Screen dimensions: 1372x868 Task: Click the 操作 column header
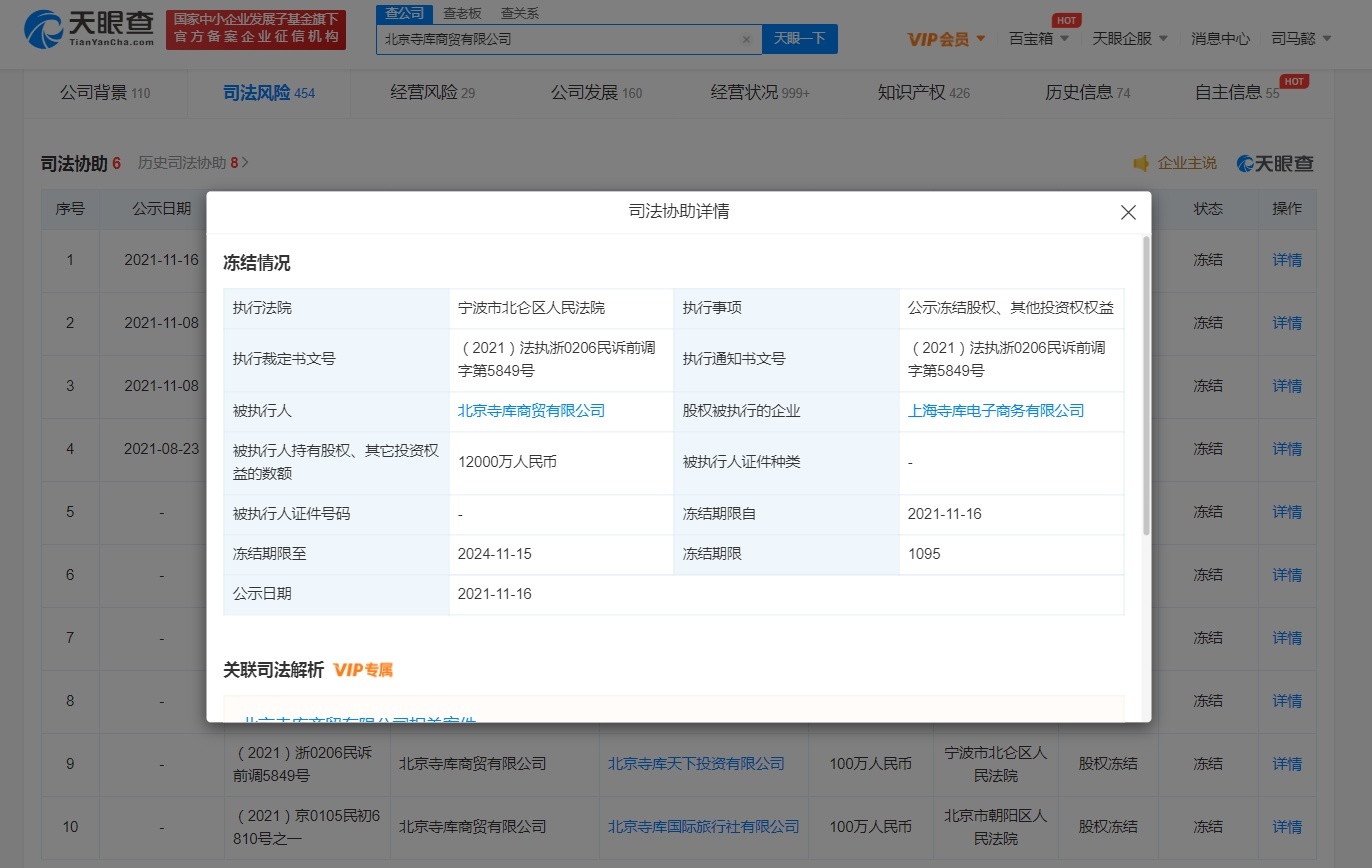1287,209
